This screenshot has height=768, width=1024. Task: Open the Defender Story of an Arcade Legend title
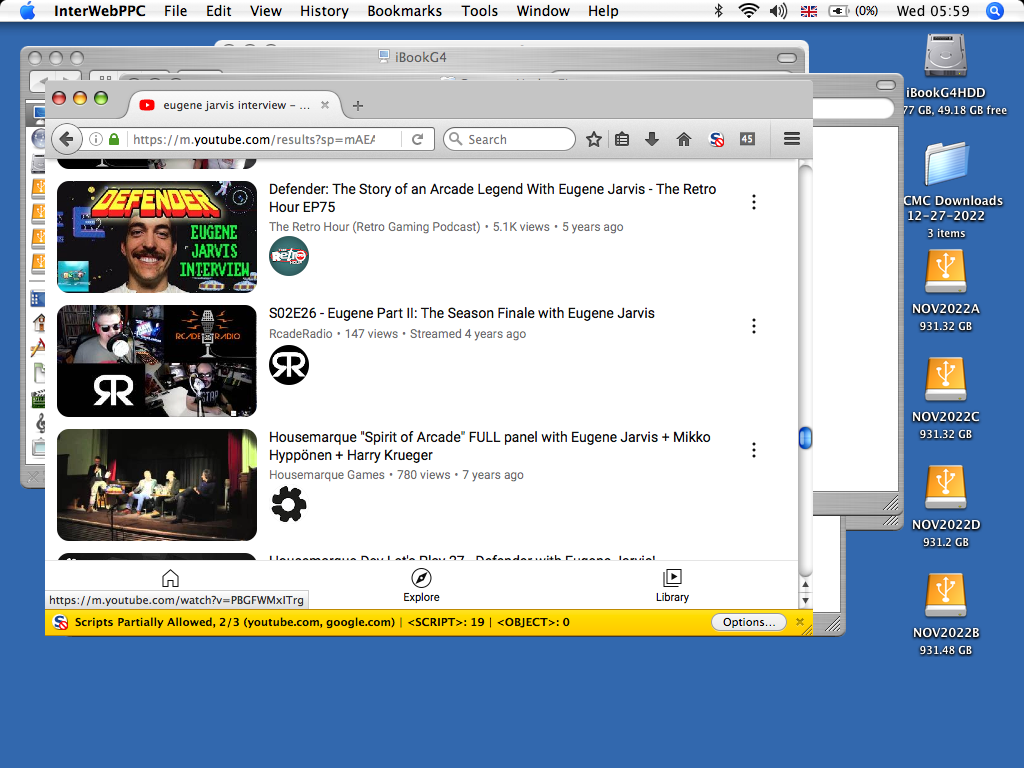[x=492, y=198]
